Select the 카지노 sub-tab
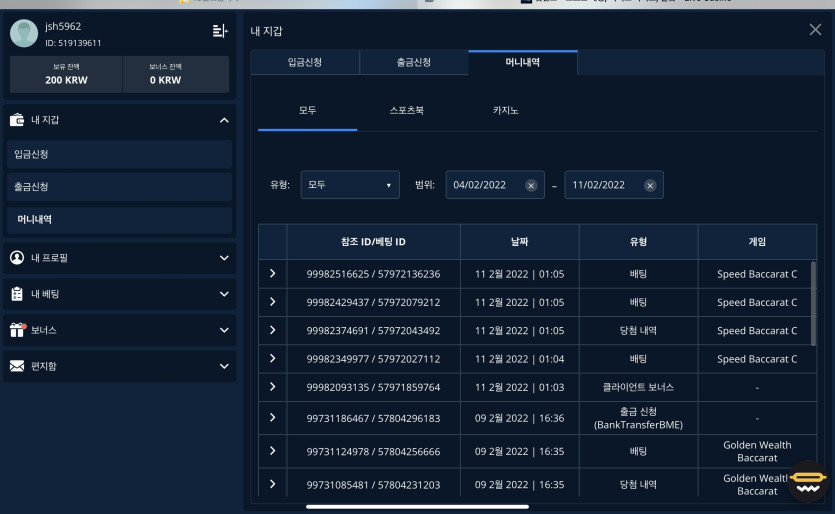 pyautogui.click(x=506, y=111)
